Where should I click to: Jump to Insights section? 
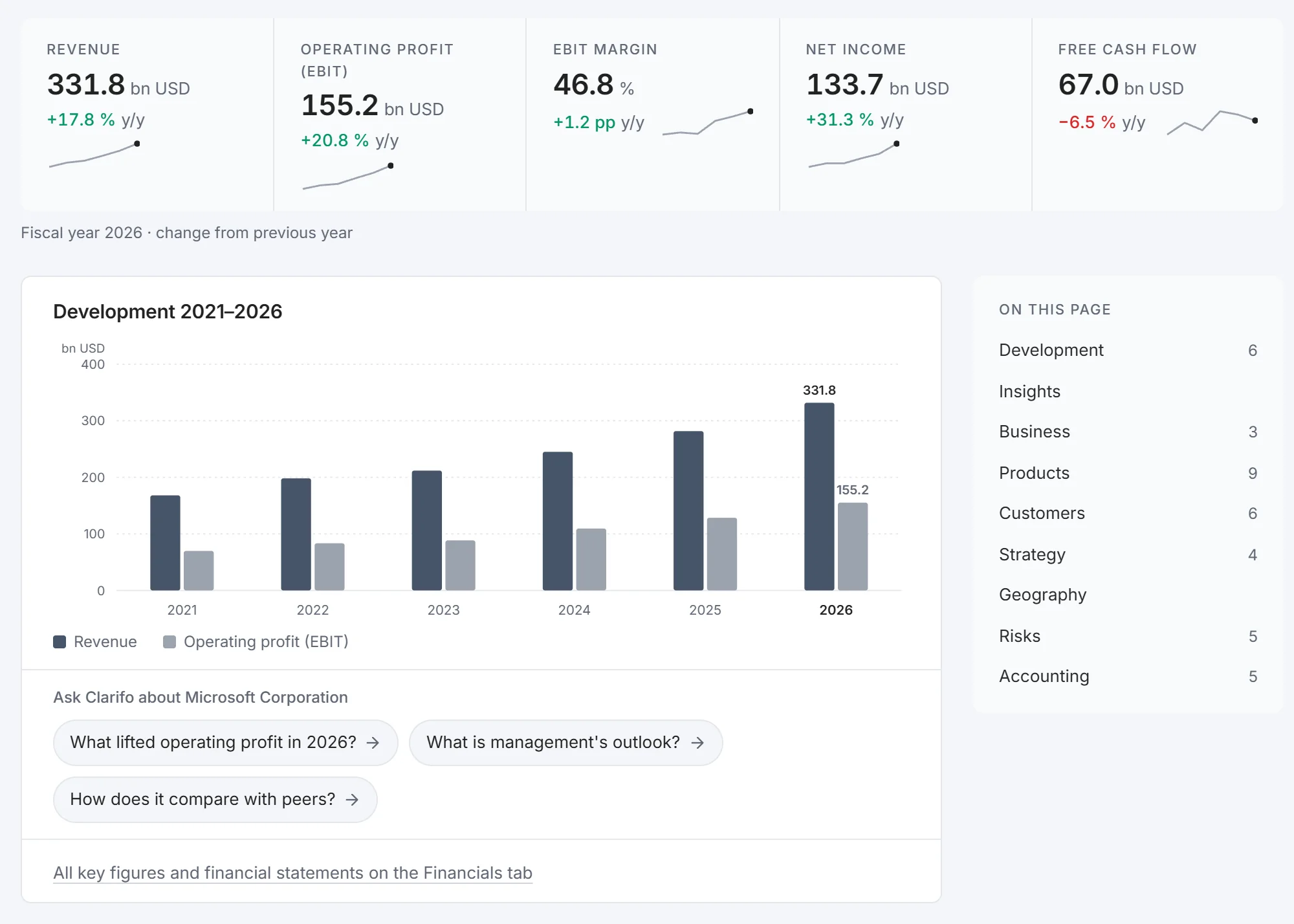(x=1128, y=391)
